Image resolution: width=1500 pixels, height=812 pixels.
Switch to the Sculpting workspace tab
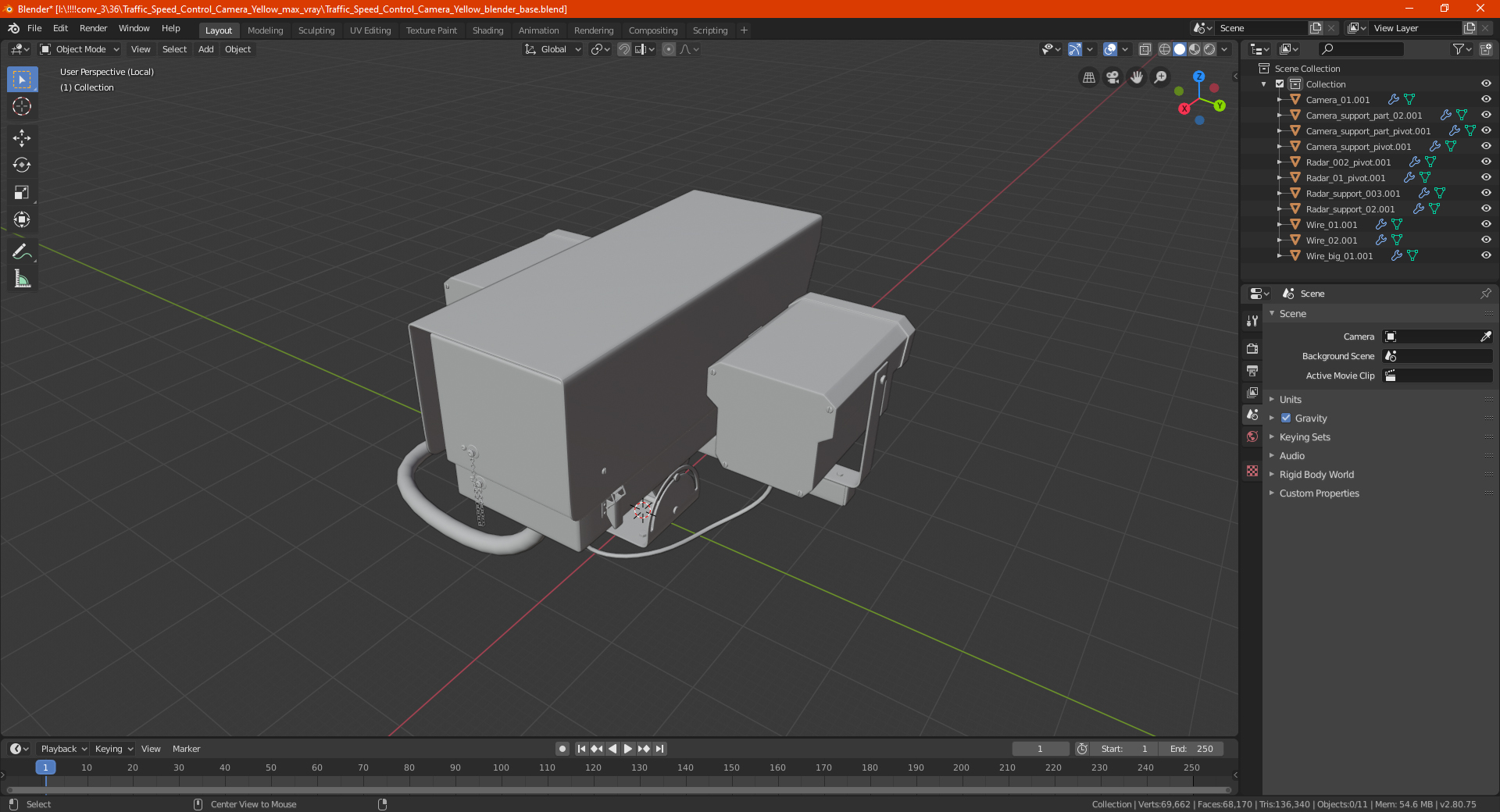[316, 30]
